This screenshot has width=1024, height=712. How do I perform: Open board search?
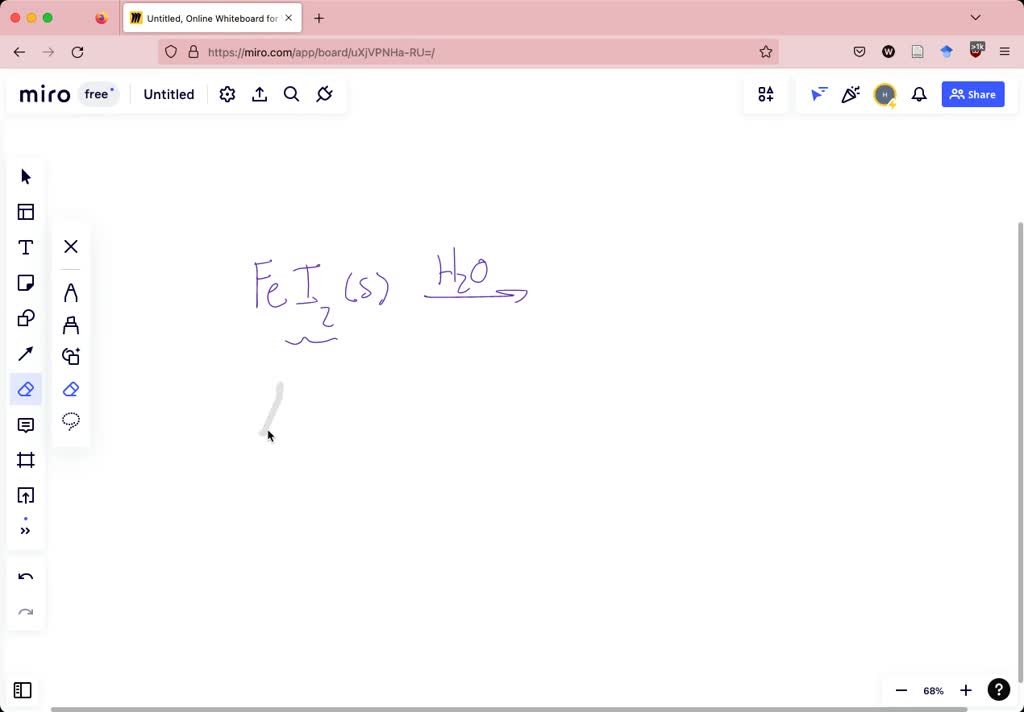click(x=291, y=94)
